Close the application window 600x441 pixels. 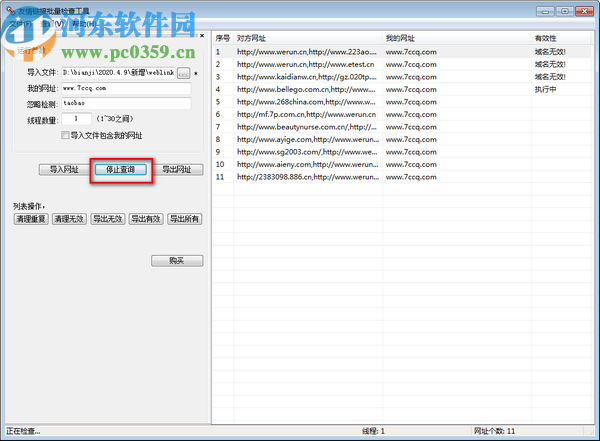(x=584, y=11)
